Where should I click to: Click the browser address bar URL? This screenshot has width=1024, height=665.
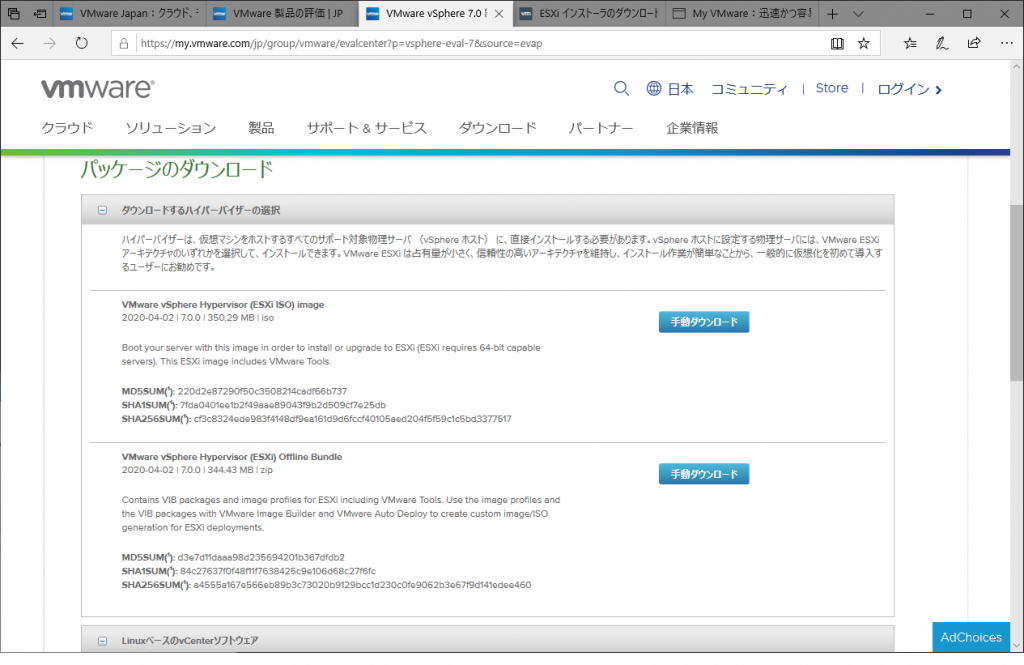tap(342, 44)
